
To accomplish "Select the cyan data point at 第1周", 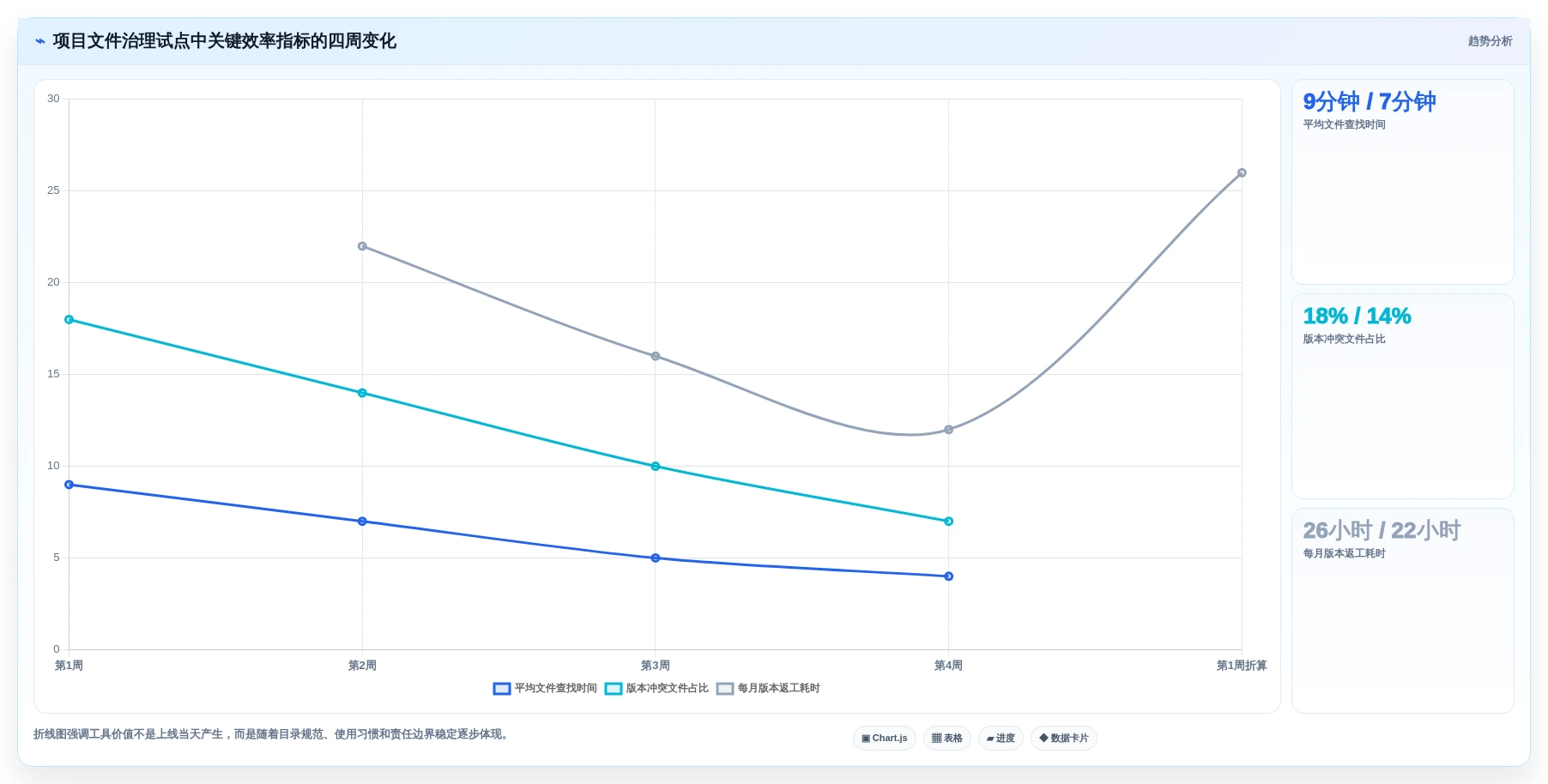I will click(70, 320).
